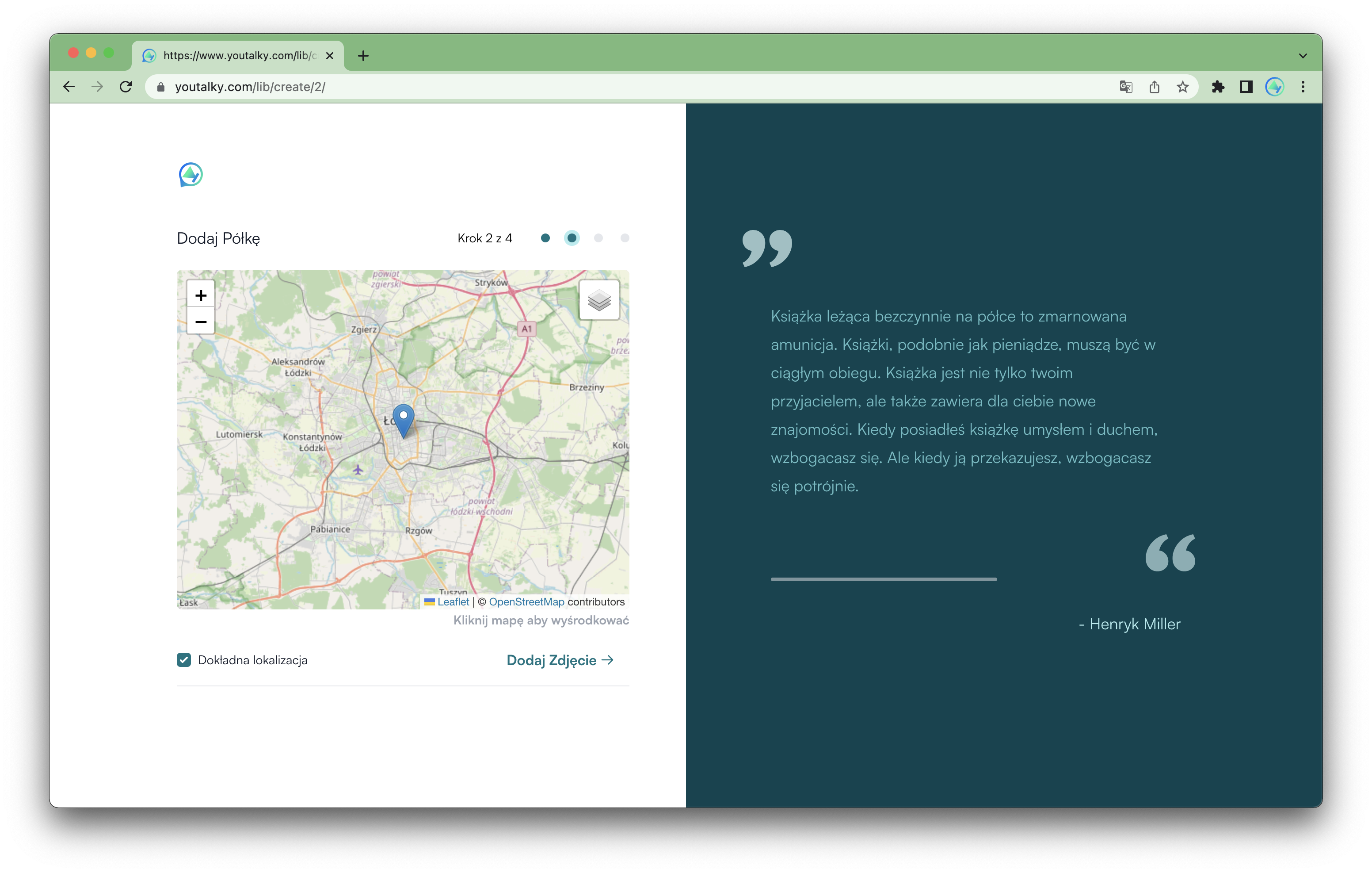Select the third step indicator dot

pos(598,238)
